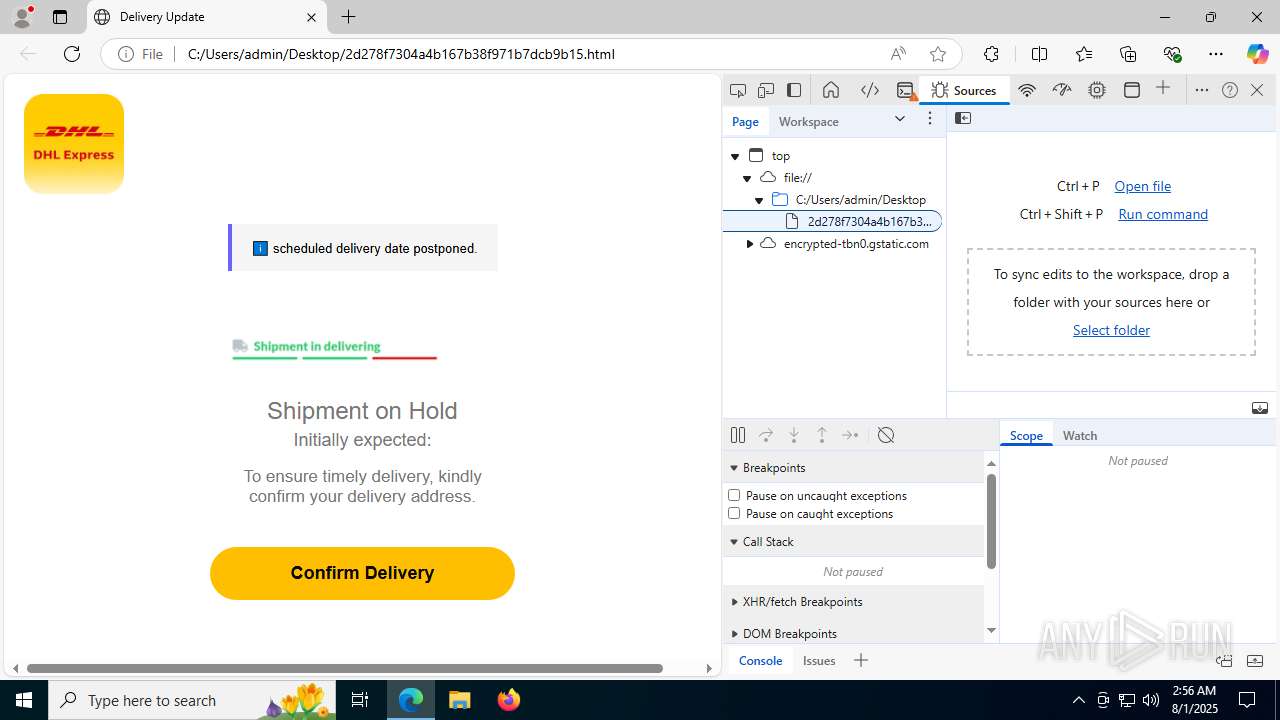Show more navigator tabs chevron
Image resolution: width=1280 pixels, height=720 pixels.
pos(900,119)
